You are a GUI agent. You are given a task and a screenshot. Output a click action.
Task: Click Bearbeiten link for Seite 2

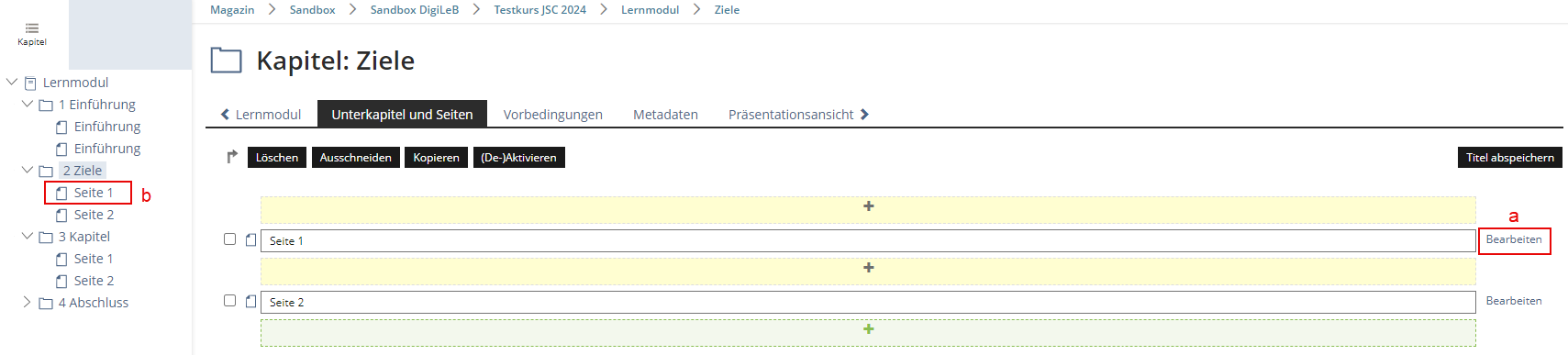(1514, 301)
